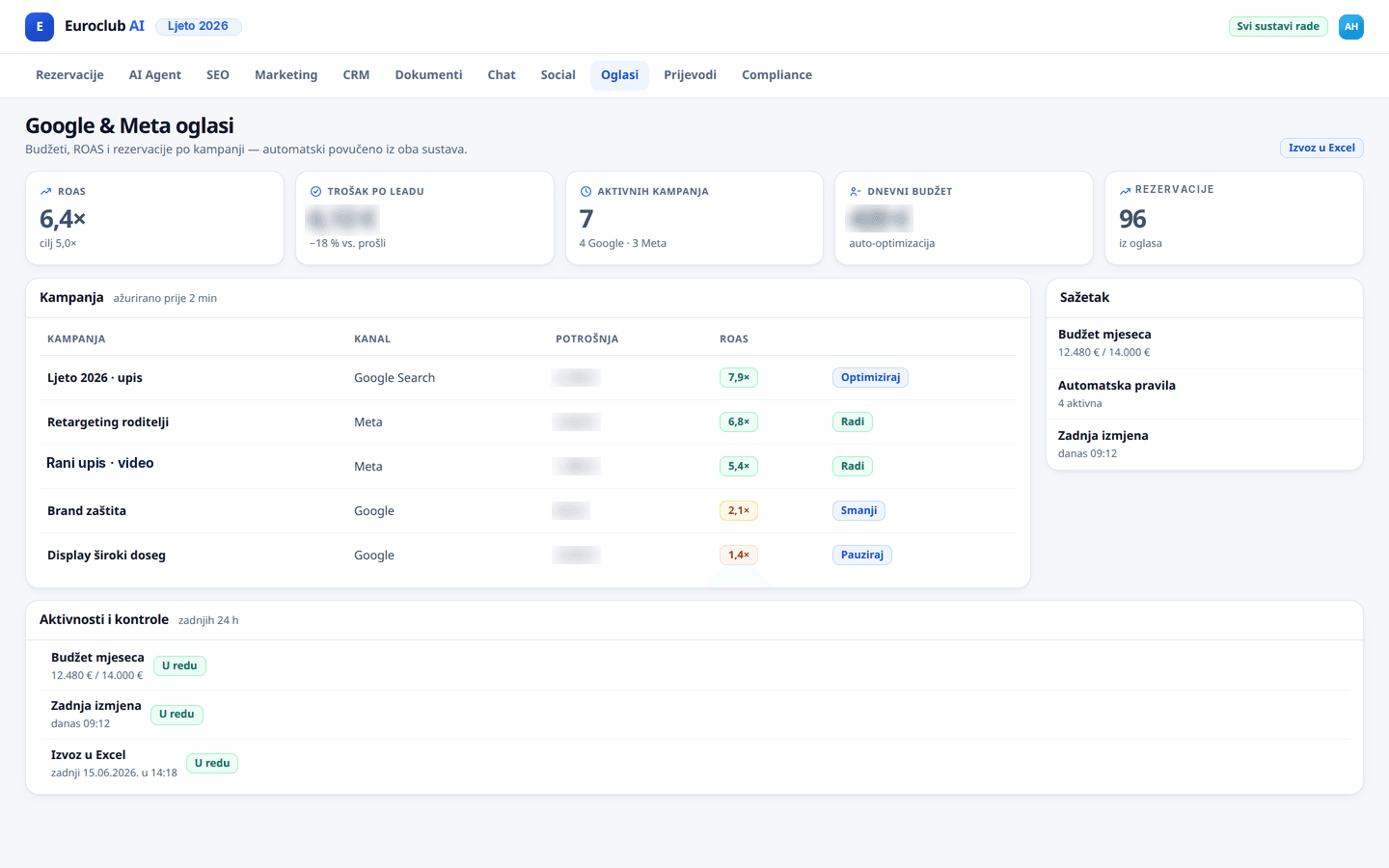Click the ažurirano prije 2 min text
1389x868 pixels.
click(165, 299)
